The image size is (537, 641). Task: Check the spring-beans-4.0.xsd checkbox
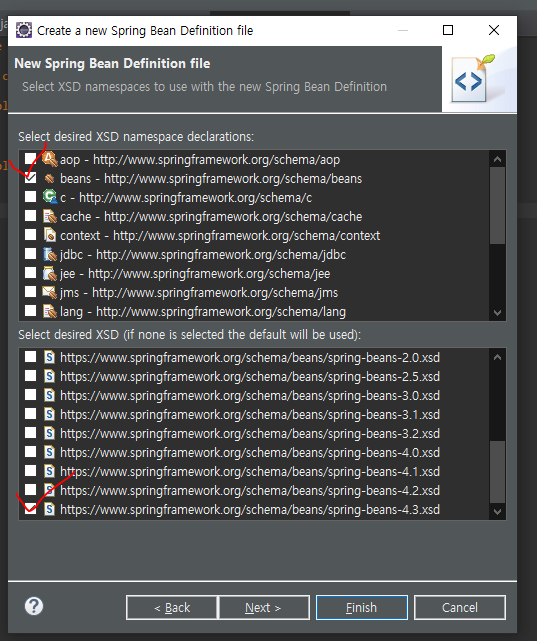tap(30, 451)
